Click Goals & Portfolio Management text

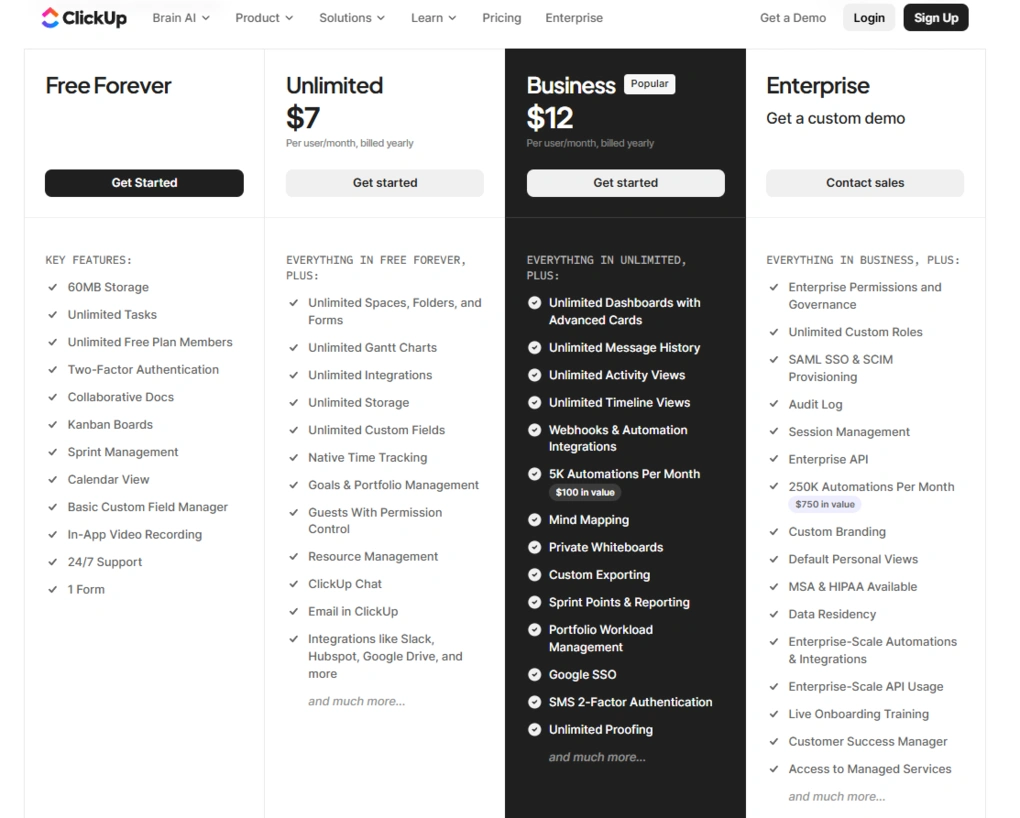394,485
